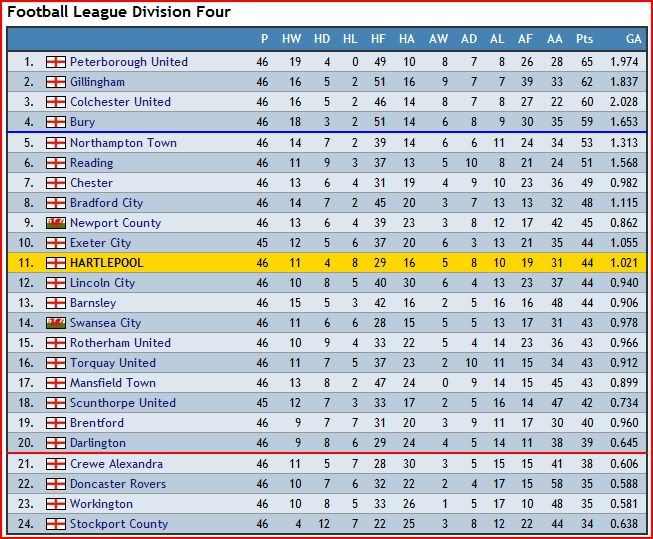653x539 pixels.
Task: Sort table by the Pts column header
Action: (x=584, y=39)
